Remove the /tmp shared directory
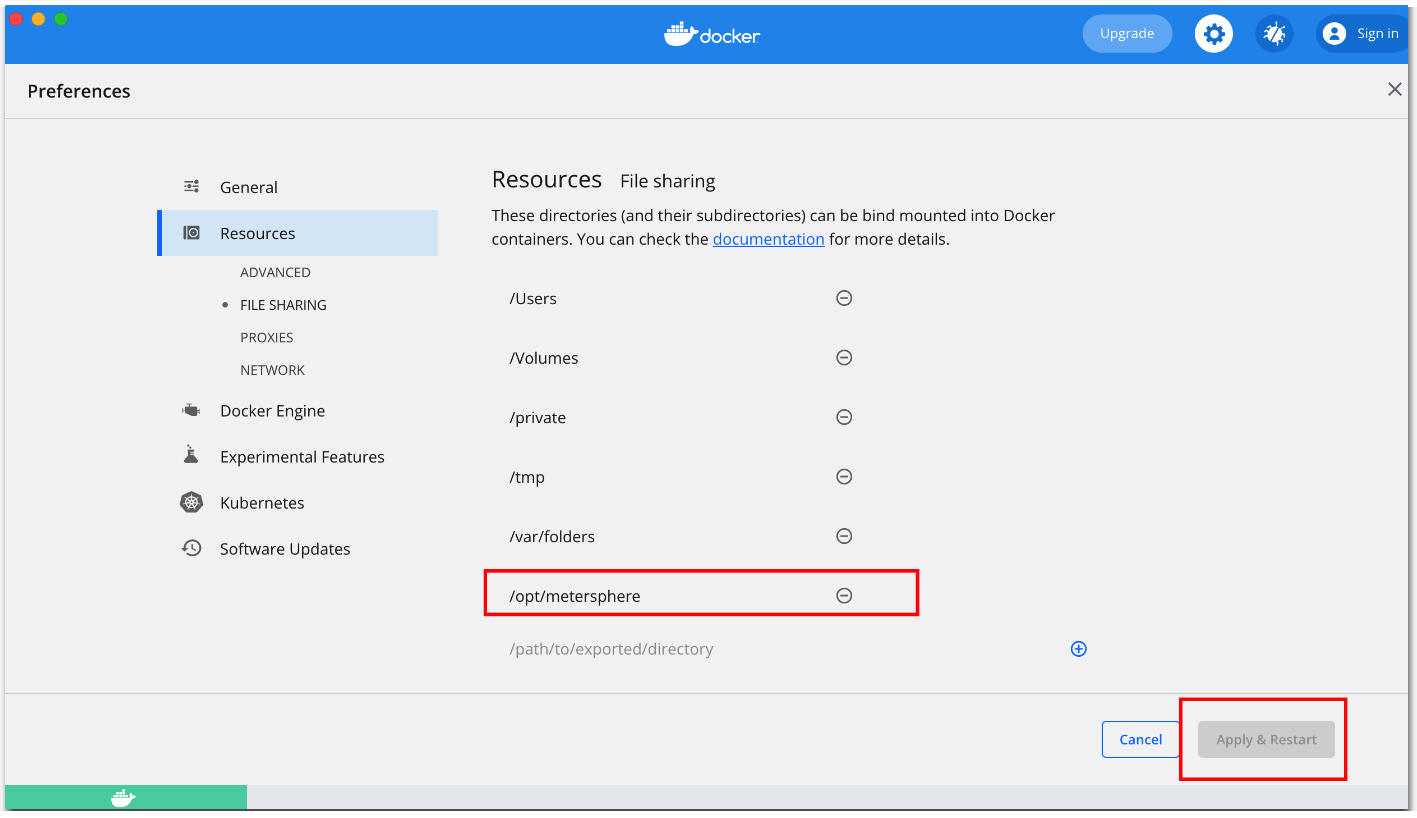Viewport: 1417px width, 818px height. click(x=844, y=477)
